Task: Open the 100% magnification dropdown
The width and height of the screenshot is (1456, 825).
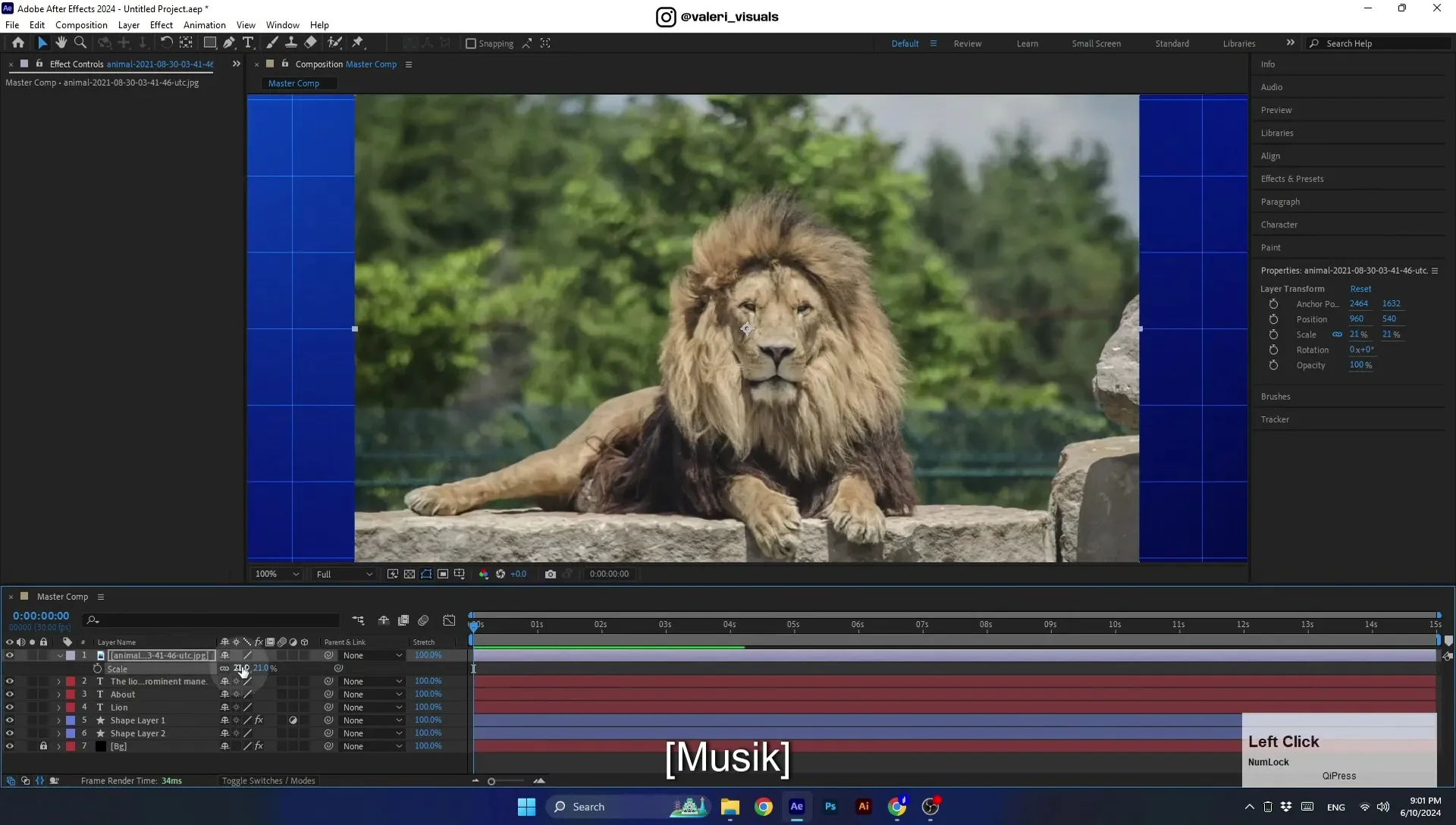Action: [277, 574]
